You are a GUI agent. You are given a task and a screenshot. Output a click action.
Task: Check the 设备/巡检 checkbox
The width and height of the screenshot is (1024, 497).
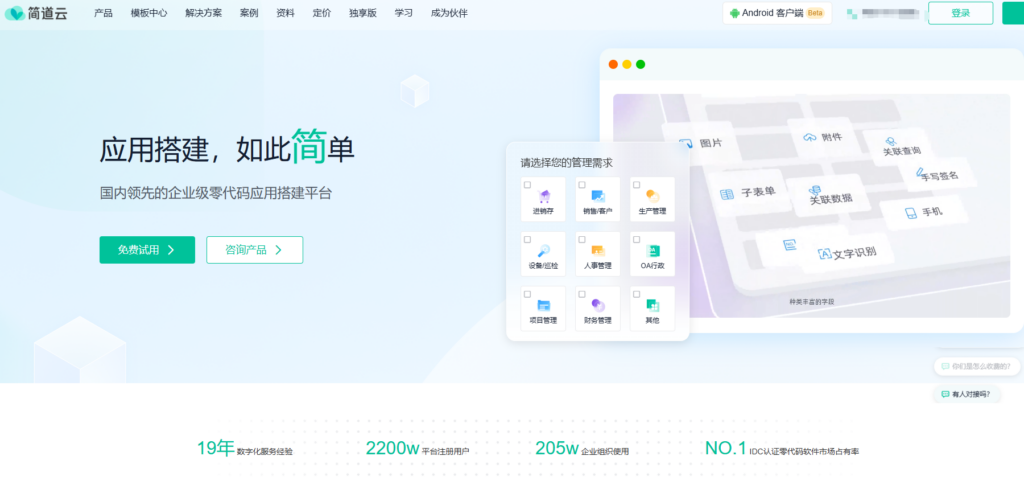point(527,240)
